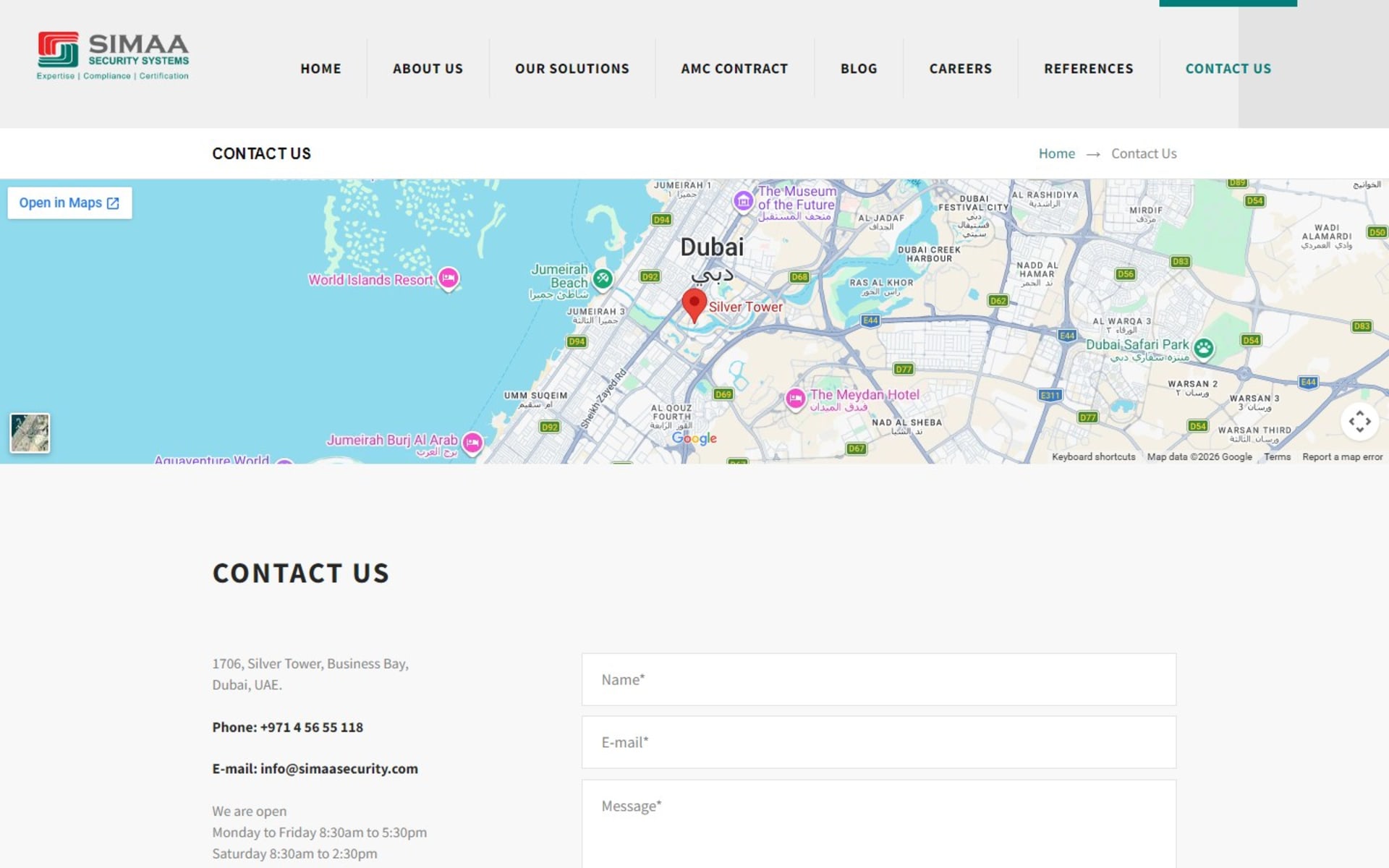Open the map camera controls button
1389x868 pixels.
tap(1359, 422)
